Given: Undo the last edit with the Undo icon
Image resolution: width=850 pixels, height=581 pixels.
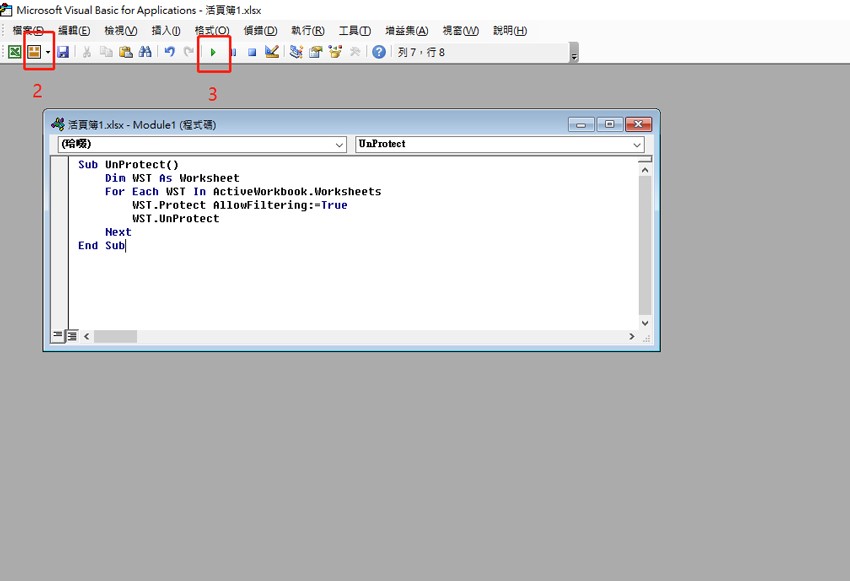Looking at the screenshot, I should [x=169, y=52].
